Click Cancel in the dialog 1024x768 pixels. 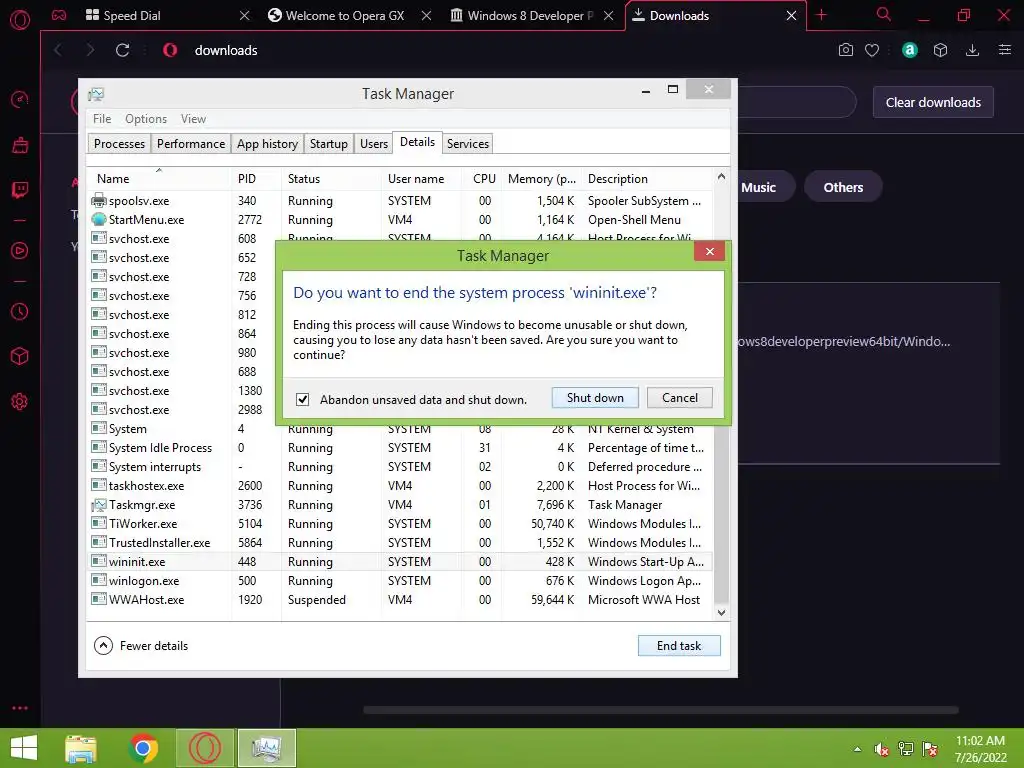pyautogui.click(x=680, y=398)
